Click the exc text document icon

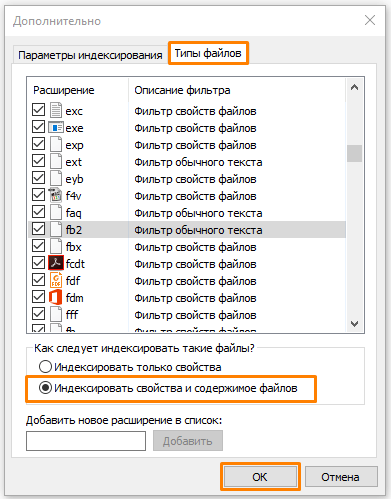56,110
